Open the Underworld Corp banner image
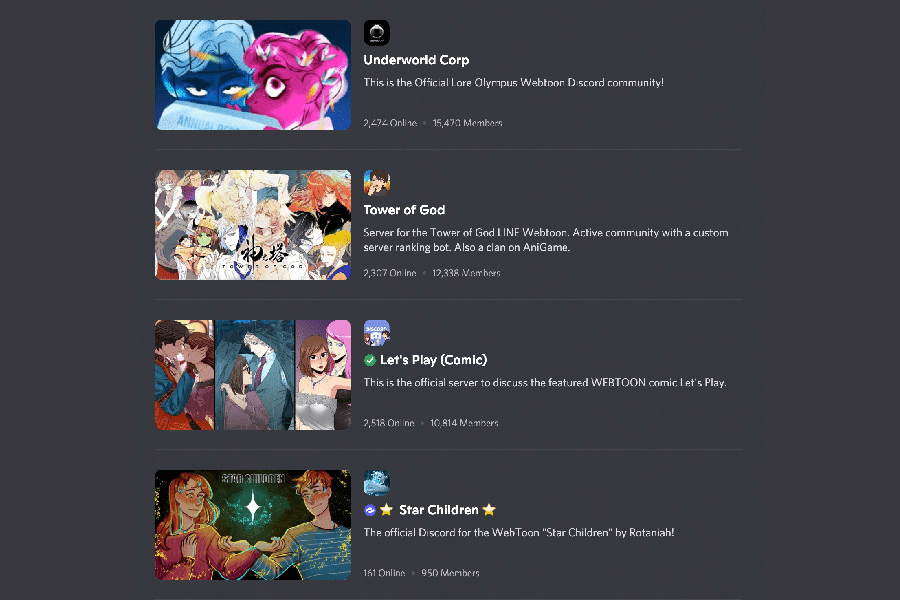Viewport: 900px width, 600px height. 253,75
